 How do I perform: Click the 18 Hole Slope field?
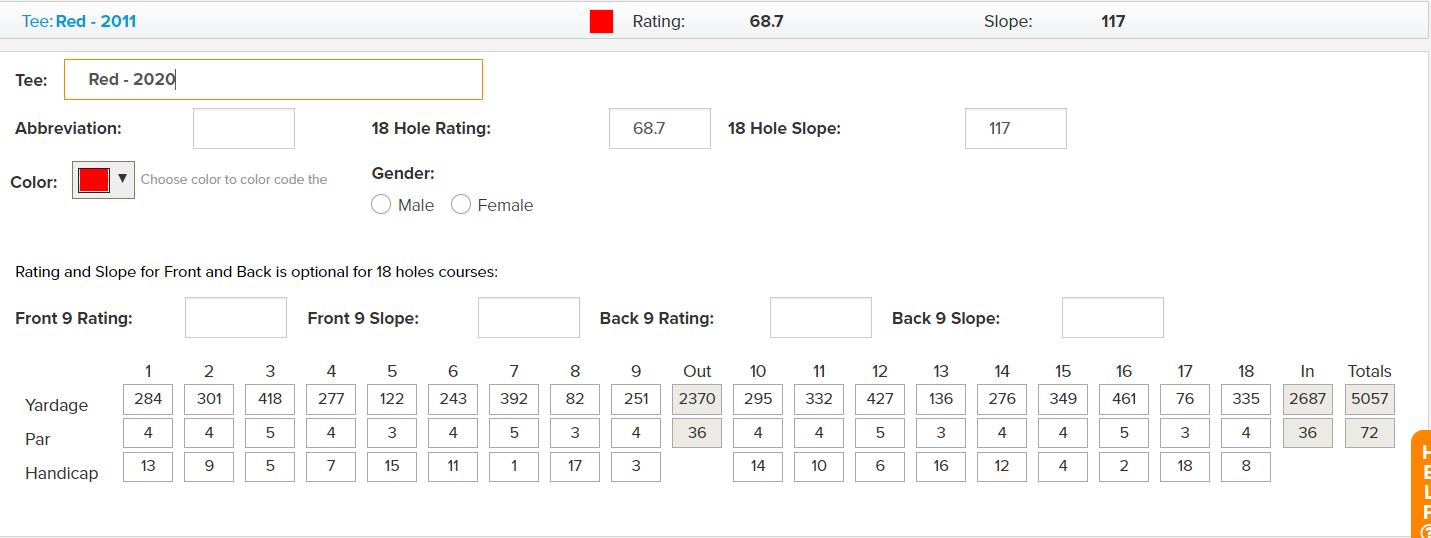pos(1016,128)
